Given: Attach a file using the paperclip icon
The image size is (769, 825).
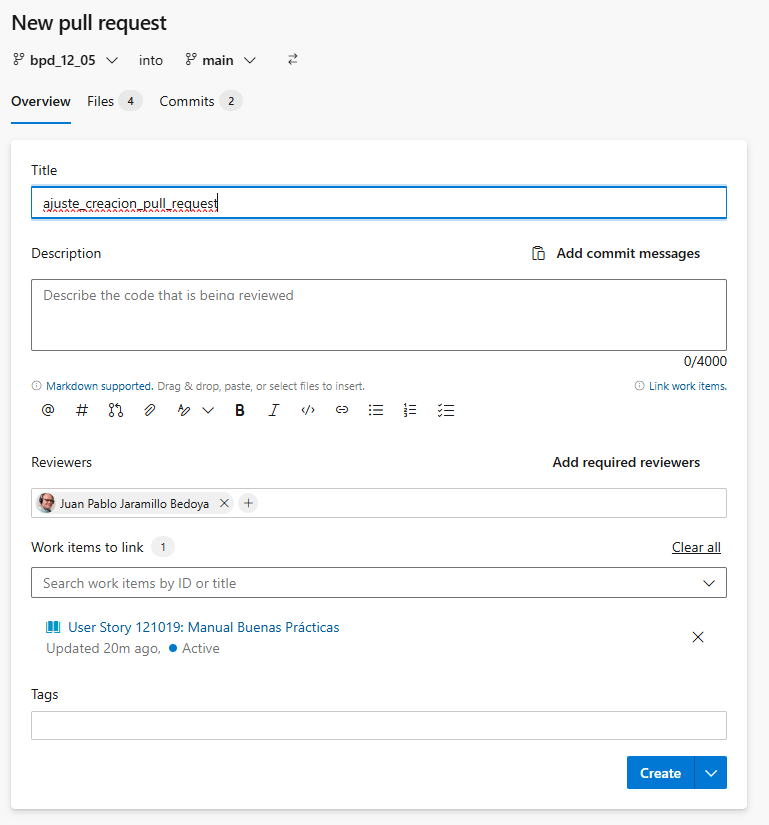Looking at the screenshot, I should 149,410.
